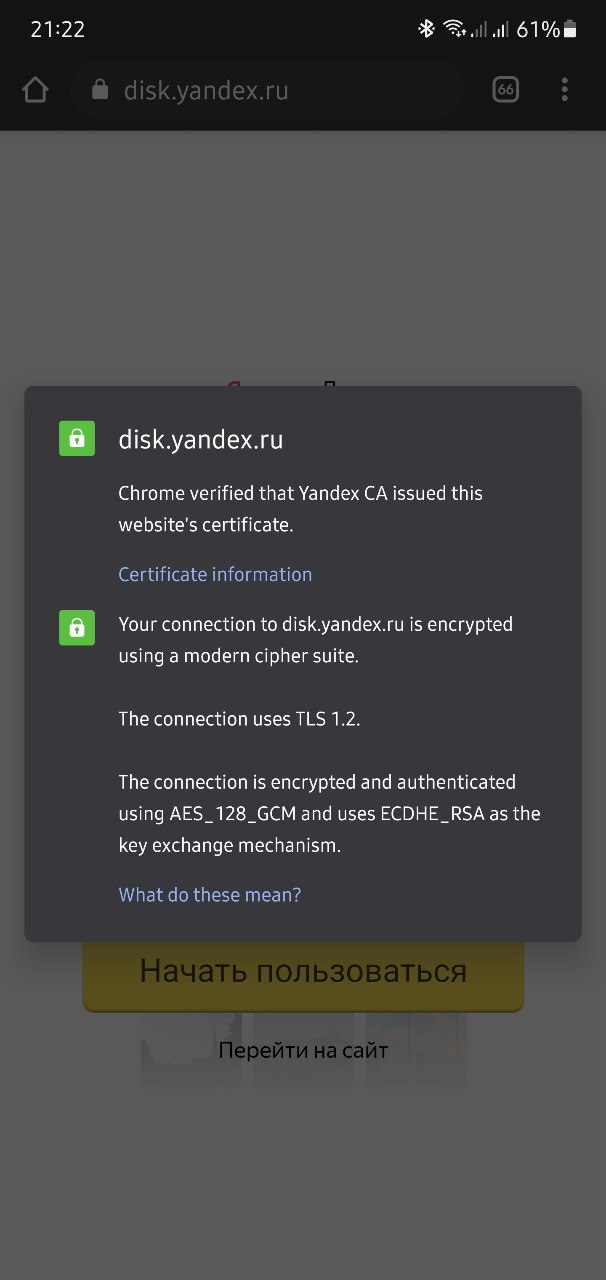Viewport: 606px width, 1280px height.
Task: Tap the Bluetooth icon in status bar
Action: point(426,29)
